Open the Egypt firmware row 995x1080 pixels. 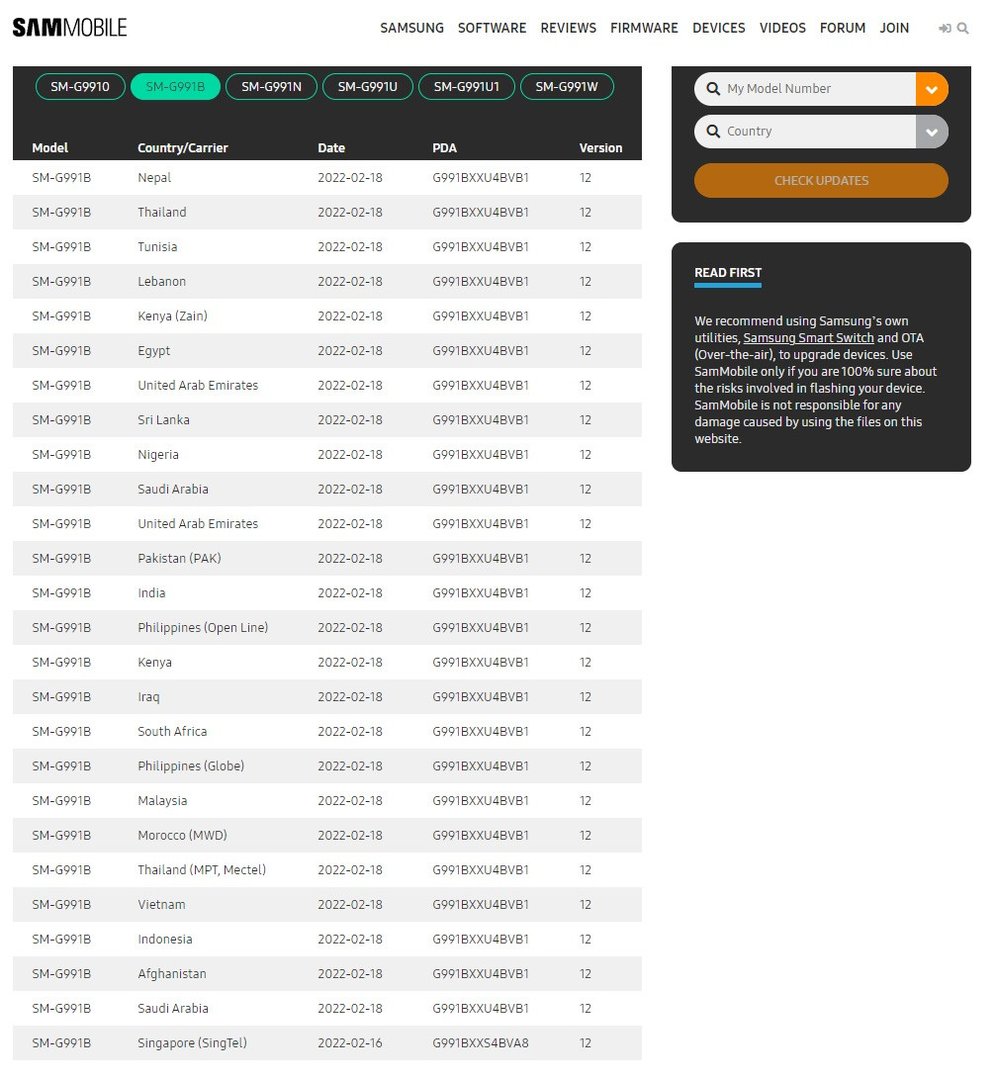(x=327, y=351)
